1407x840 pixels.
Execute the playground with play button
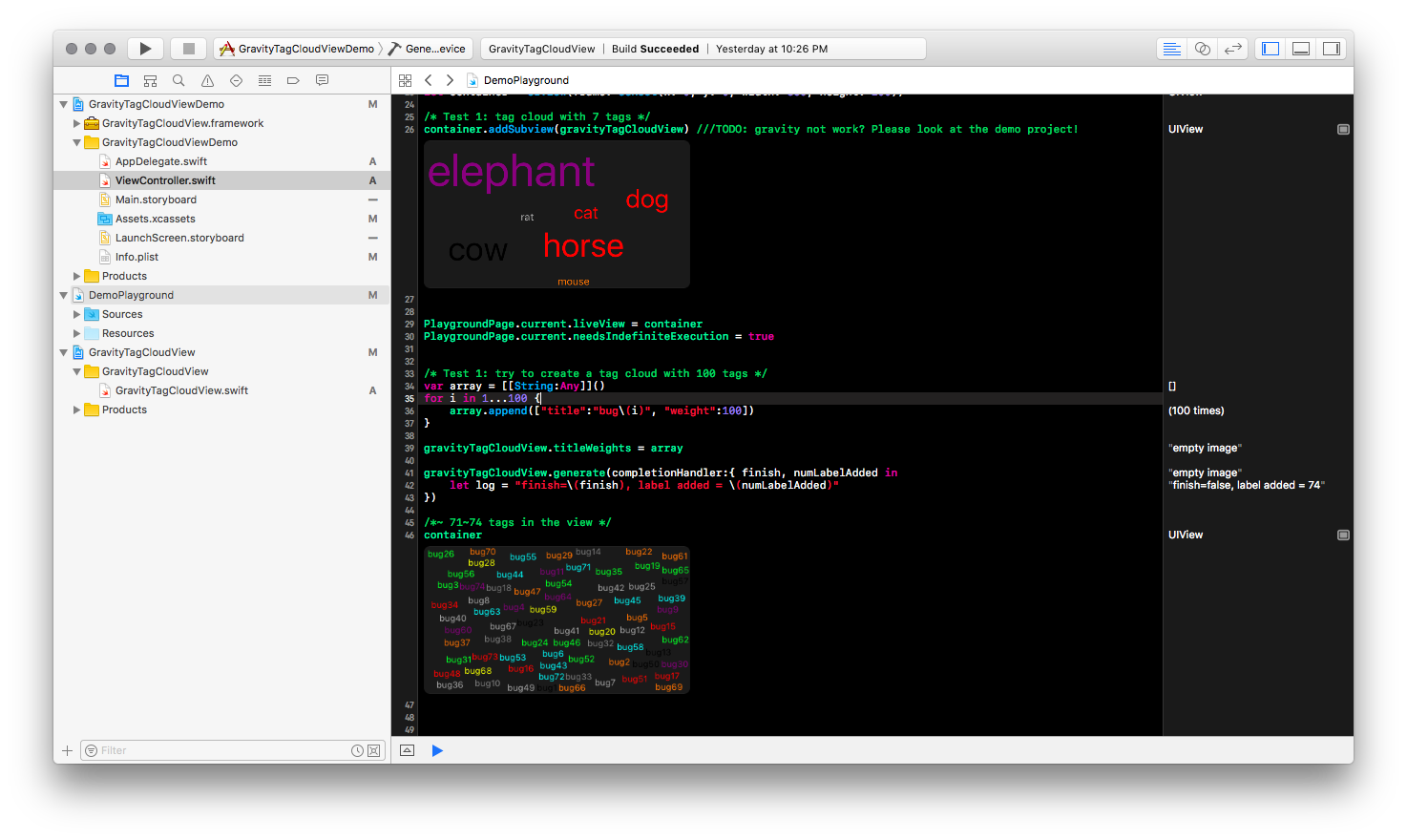tap(437, 750)
